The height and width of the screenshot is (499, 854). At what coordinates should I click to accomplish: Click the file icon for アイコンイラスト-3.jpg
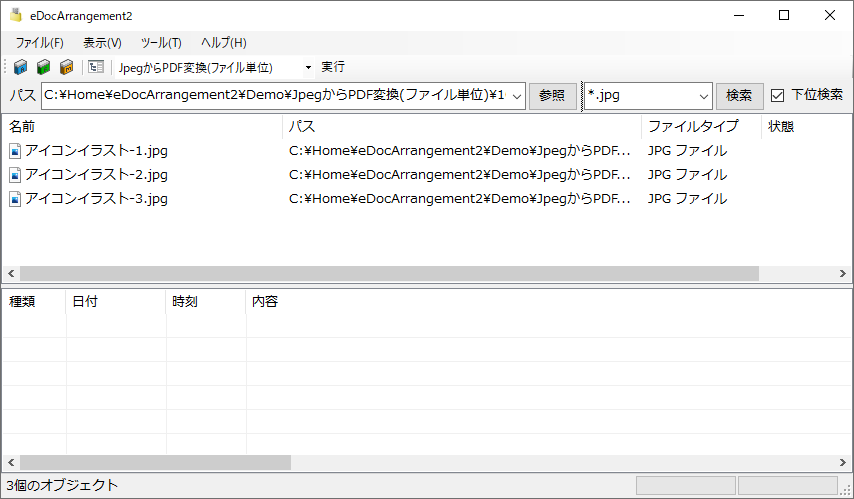(x=15, y=199)
